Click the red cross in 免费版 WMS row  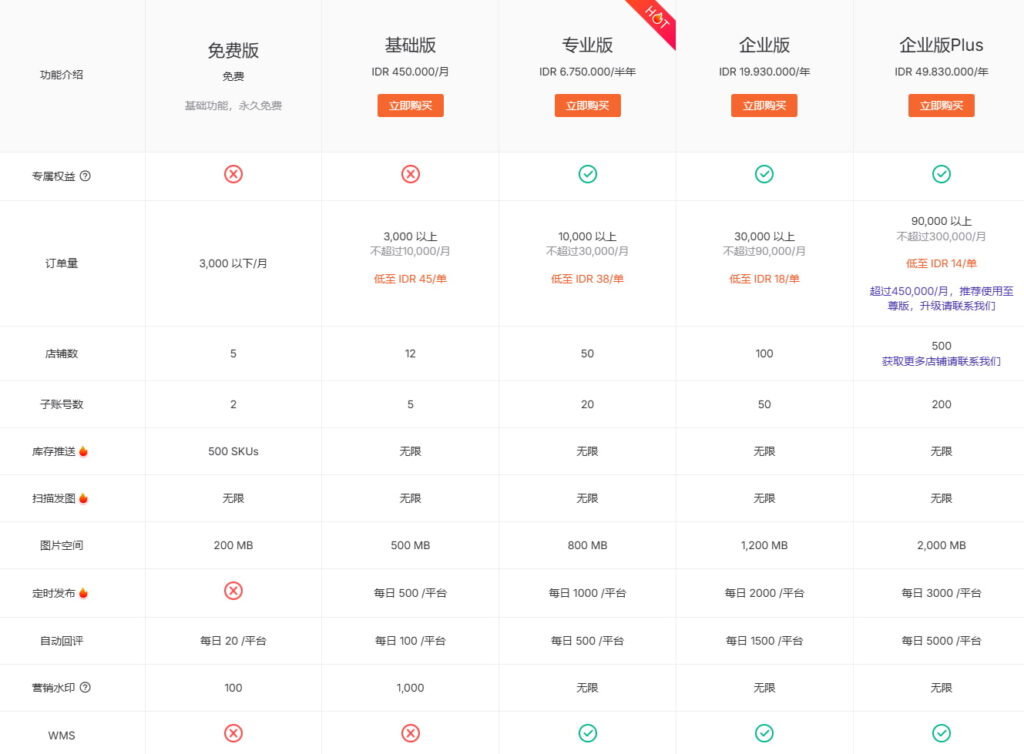(x=233, y=734)
